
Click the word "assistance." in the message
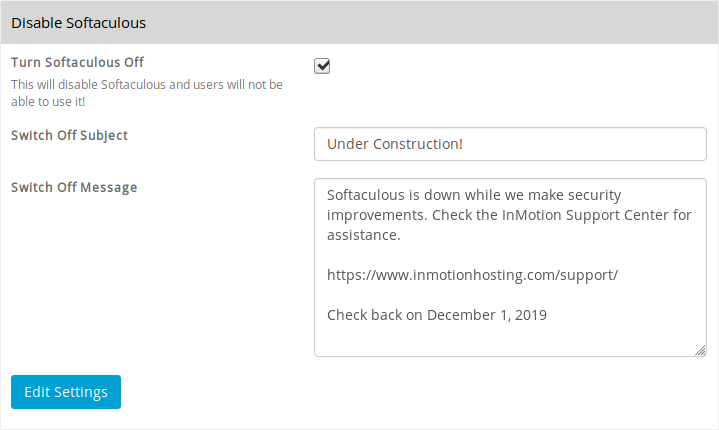click(363, 235)
